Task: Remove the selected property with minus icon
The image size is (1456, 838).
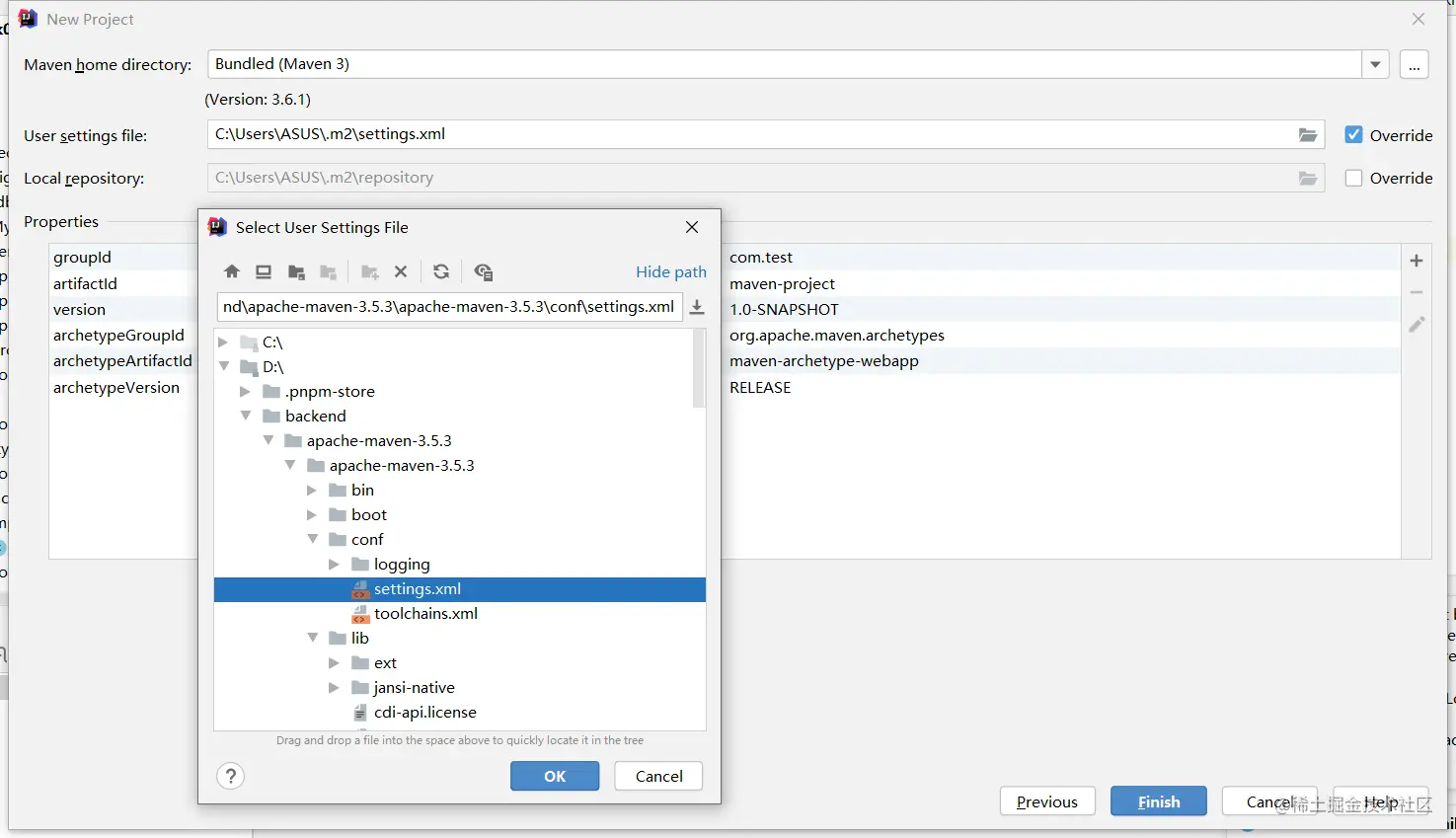Action: (1417, 292)
